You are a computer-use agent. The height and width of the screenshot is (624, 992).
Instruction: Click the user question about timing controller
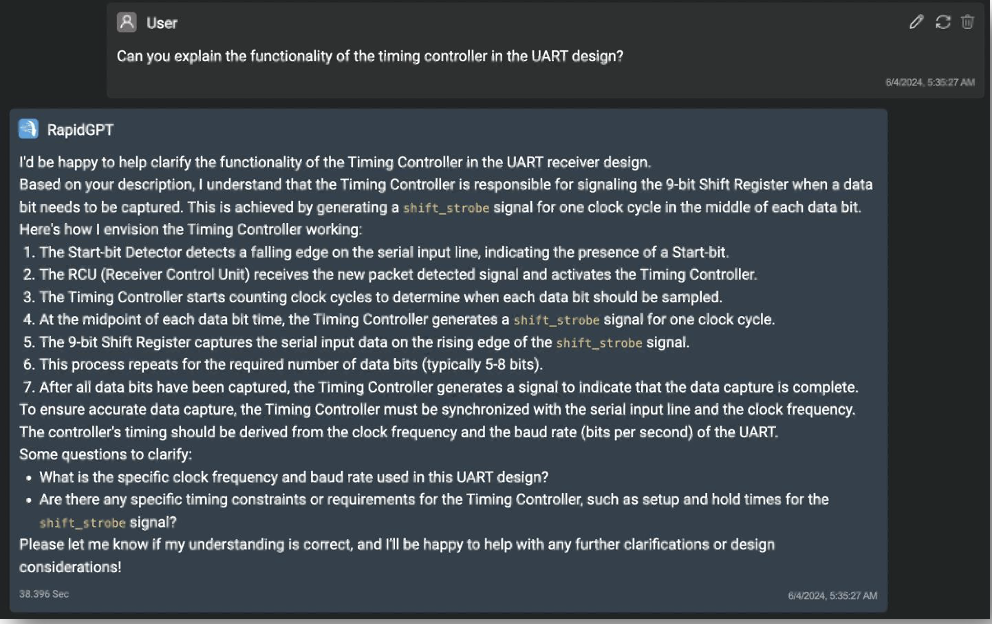pos(370,56)
